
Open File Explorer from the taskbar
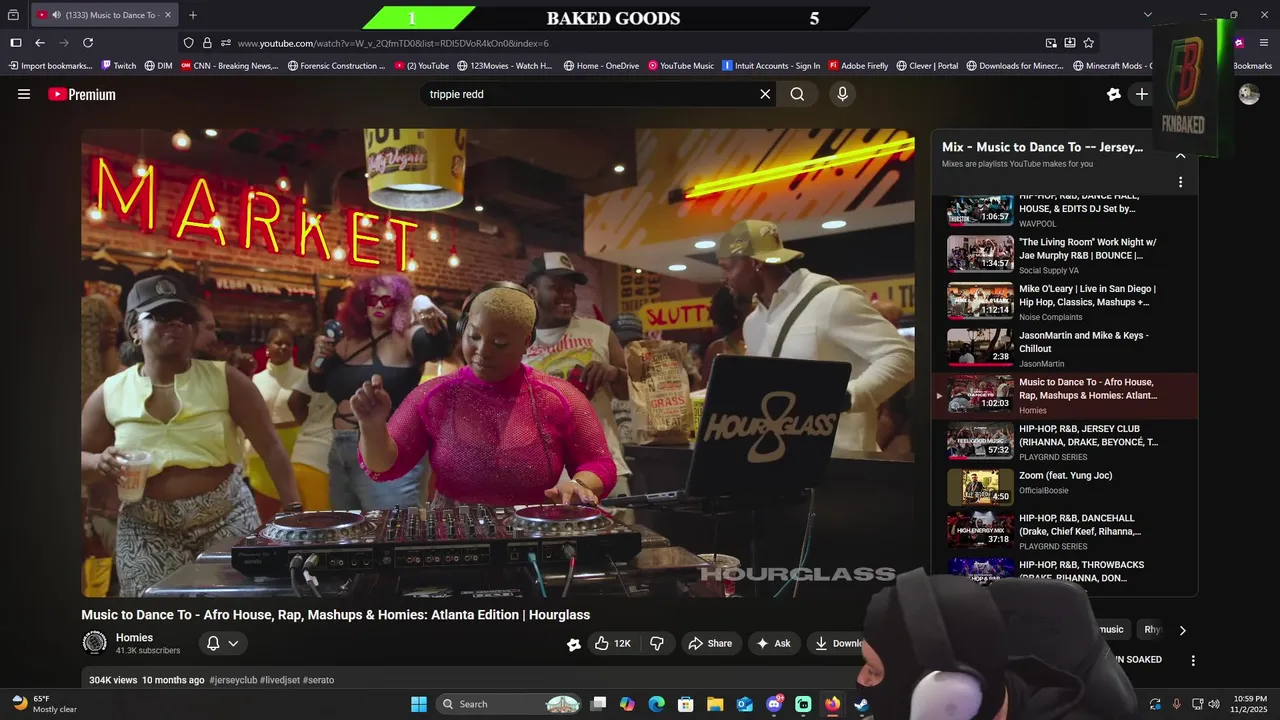(715, 704)
